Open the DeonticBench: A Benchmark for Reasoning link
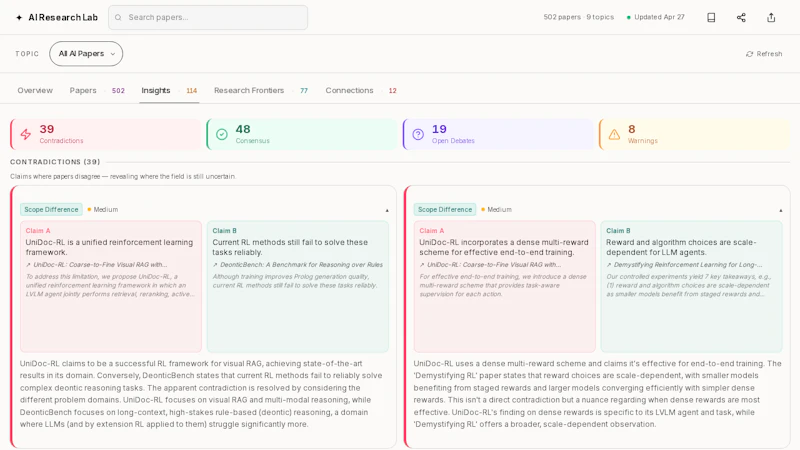Image resolution: width=800 pixels, height=450 pixels. [297, 265]
